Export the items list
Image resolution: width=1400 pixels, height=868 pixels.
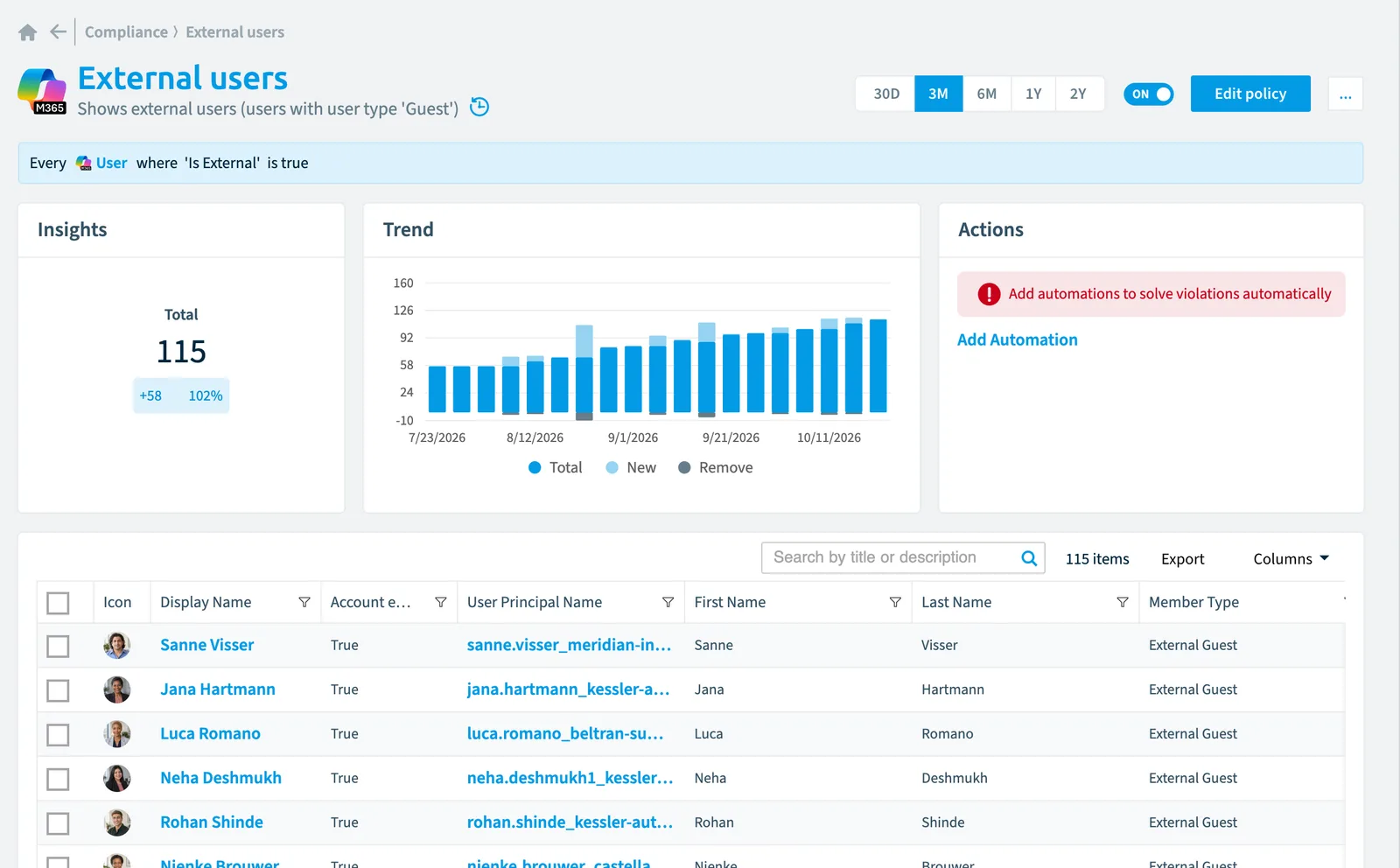click(1182, 558)
